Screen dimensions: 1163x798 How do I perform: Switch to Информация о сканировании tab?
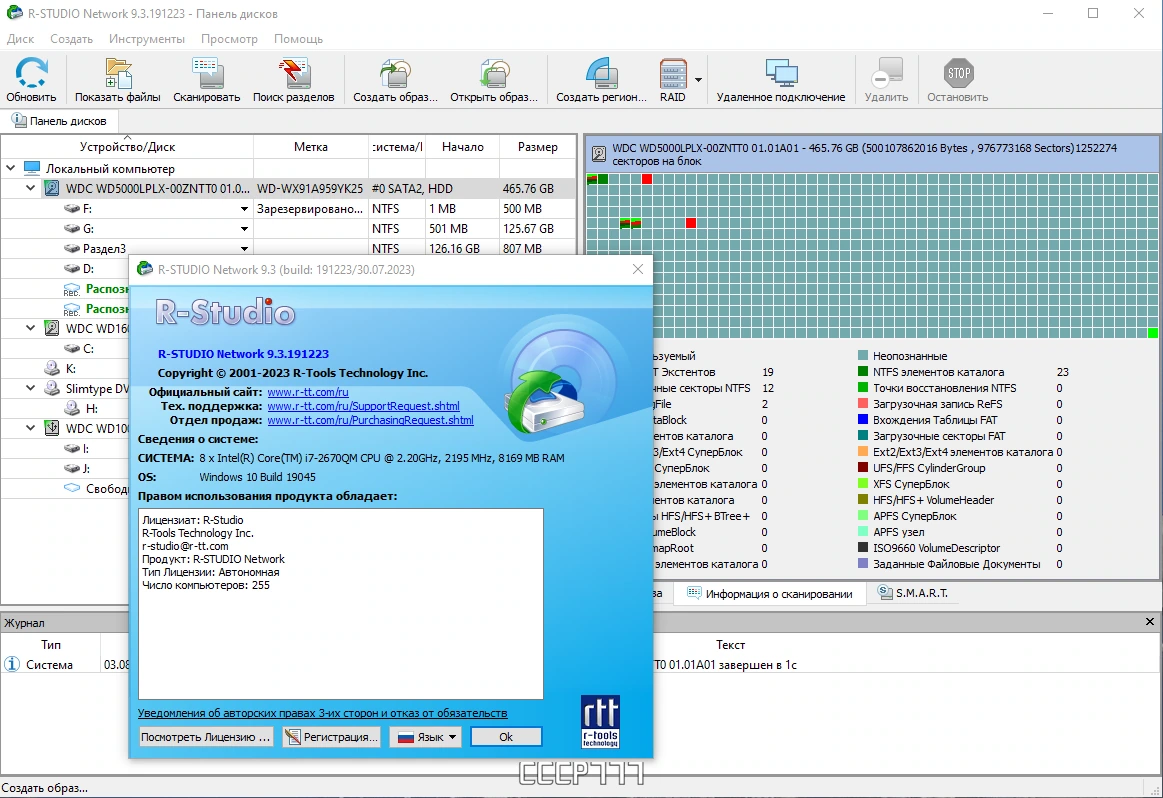770,593
